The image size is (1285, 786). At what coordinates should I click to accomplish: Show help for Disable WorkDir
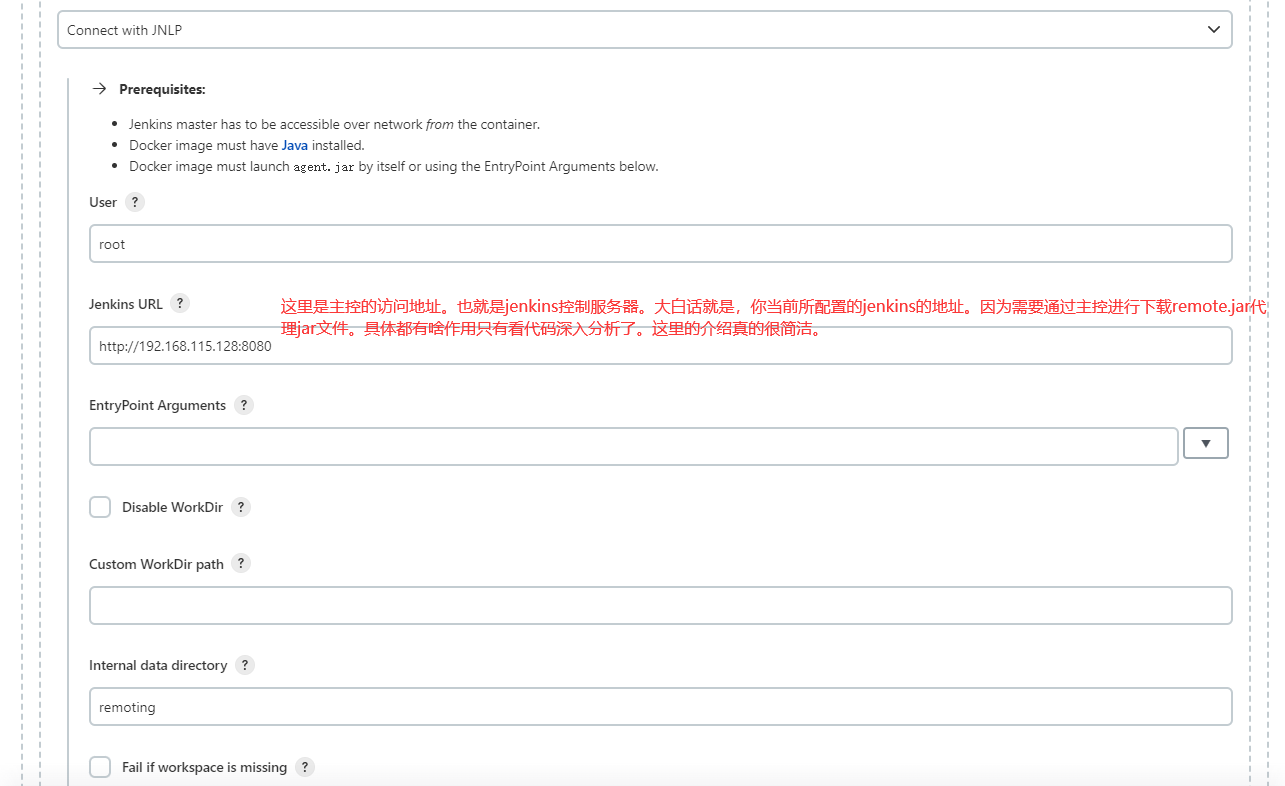pyautogui.click(x=241, y=507)
